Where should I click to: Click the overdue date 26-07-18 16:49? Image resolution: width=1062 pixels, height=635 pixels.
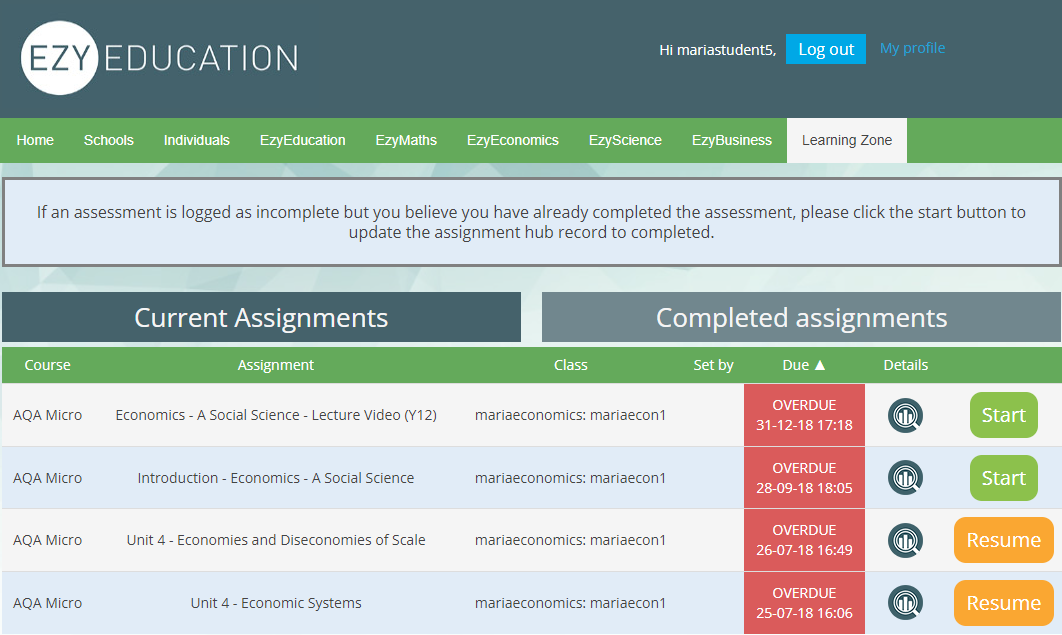(804, 550)
